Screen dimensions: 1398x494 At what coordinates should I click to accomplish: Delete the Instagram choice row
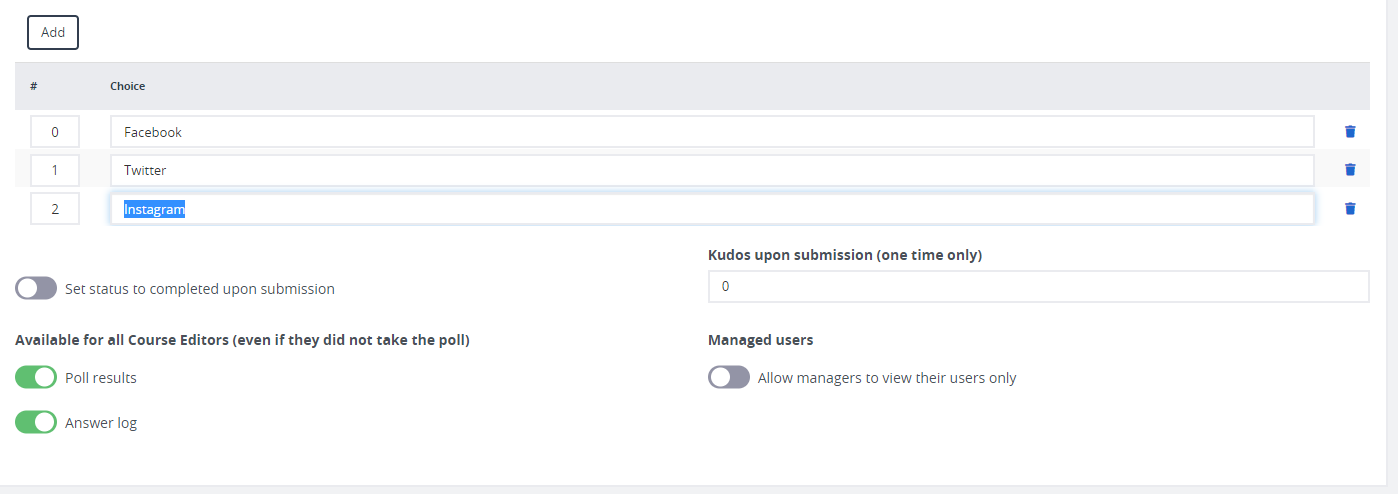(x=1350, y=209)
